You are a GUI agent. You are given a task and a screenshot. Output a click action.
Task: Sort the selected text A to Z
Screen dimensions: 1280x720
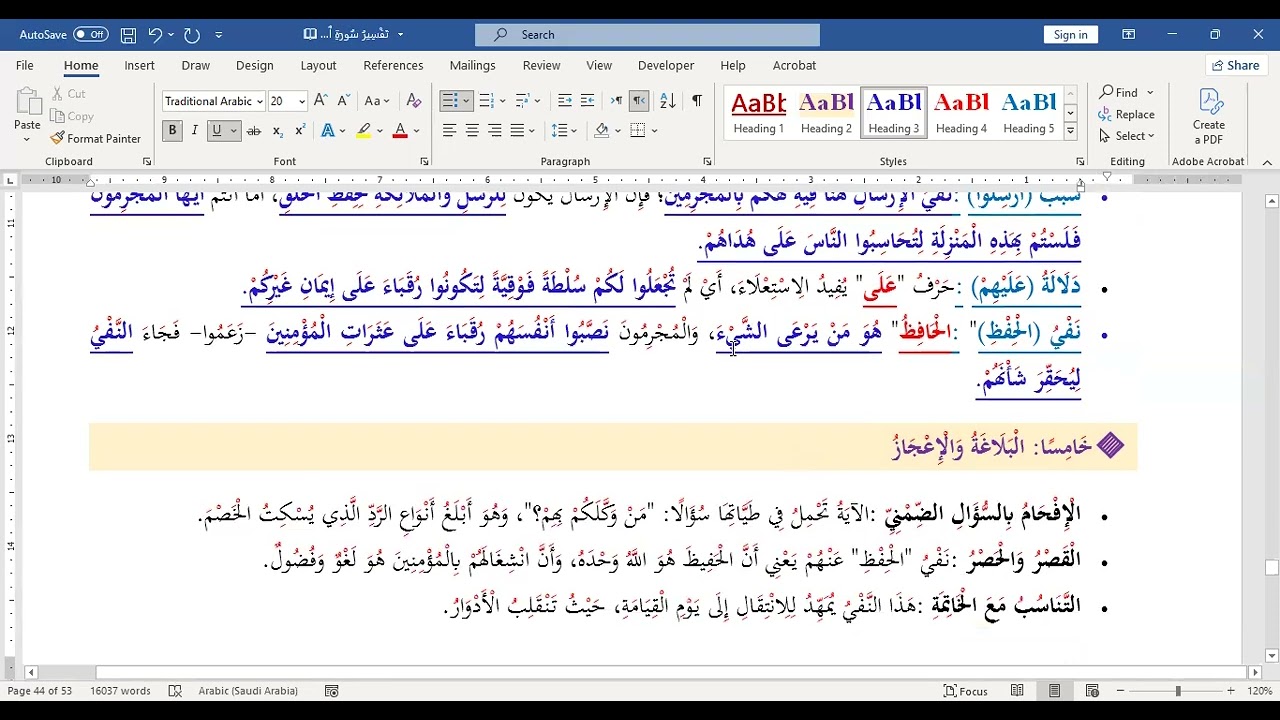click(668, 101)
